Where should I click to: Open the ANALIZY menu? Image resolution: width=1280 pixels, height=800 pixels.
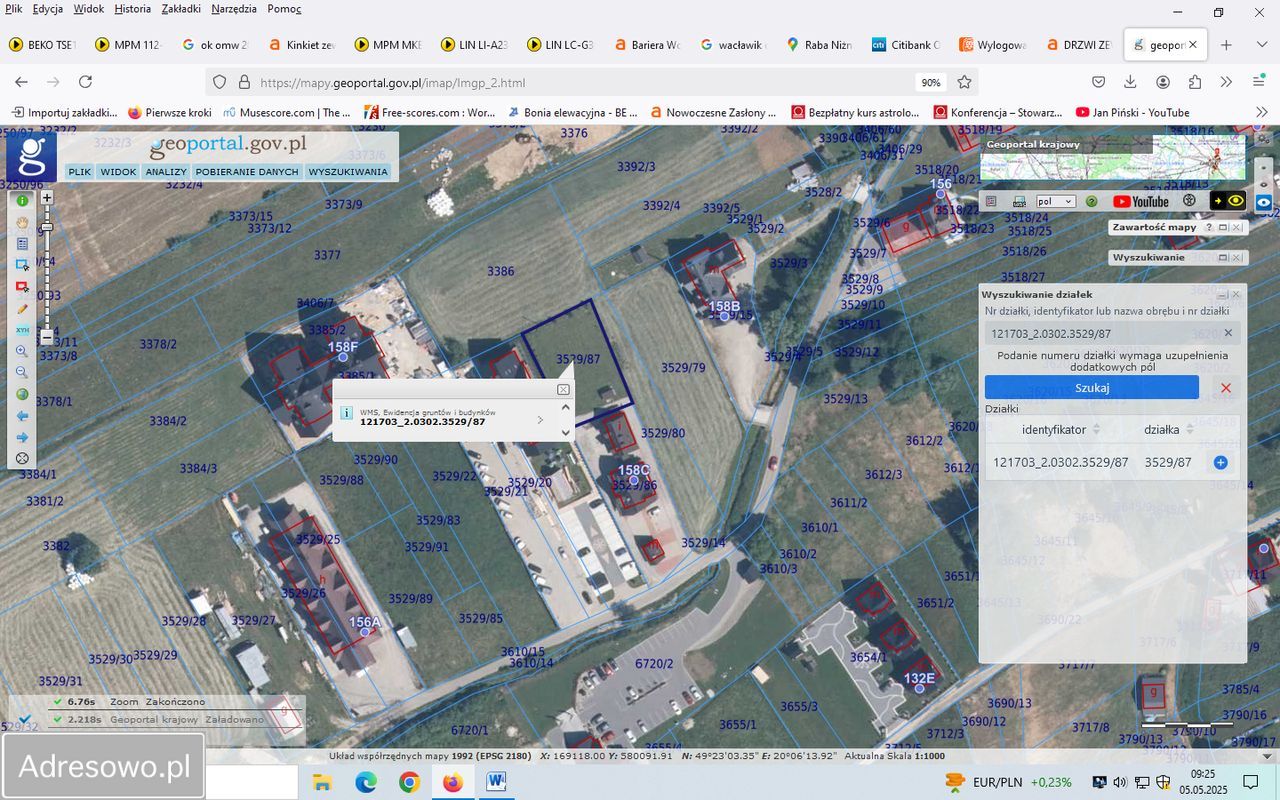click(x=166, y=172)
